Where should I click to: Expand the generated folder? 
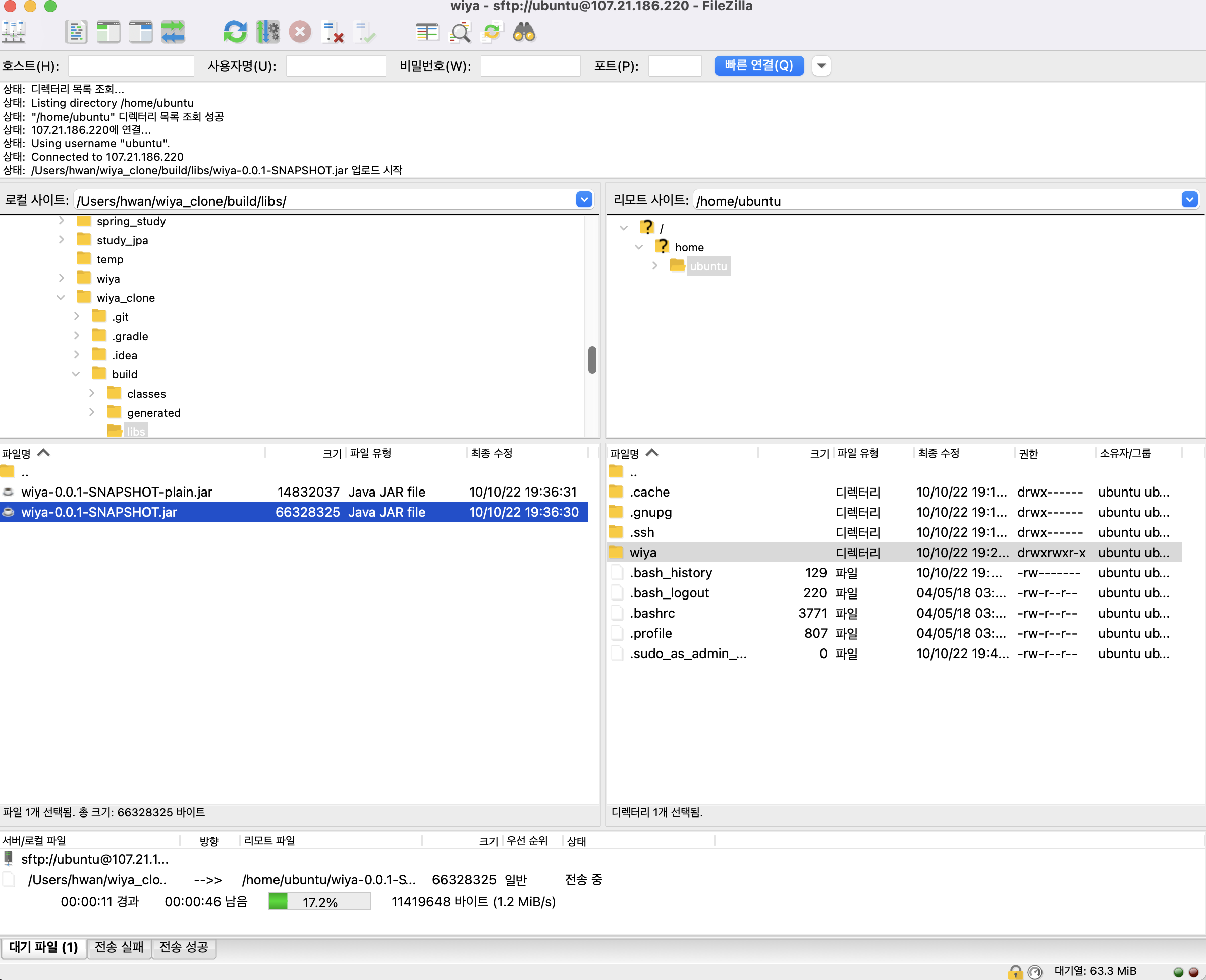[92, 413]
